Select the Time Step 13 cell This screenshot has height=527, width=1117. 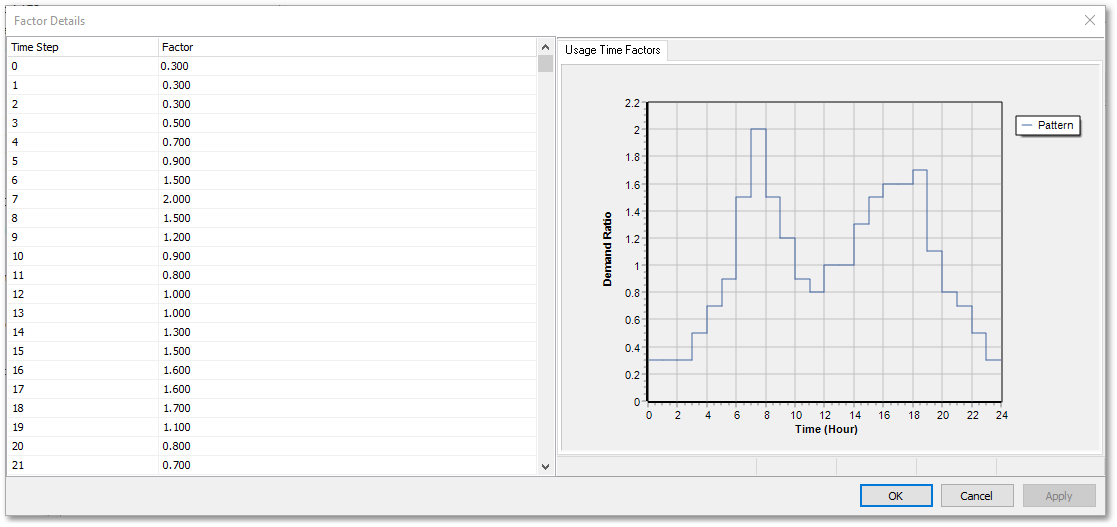tap(83, 313)
